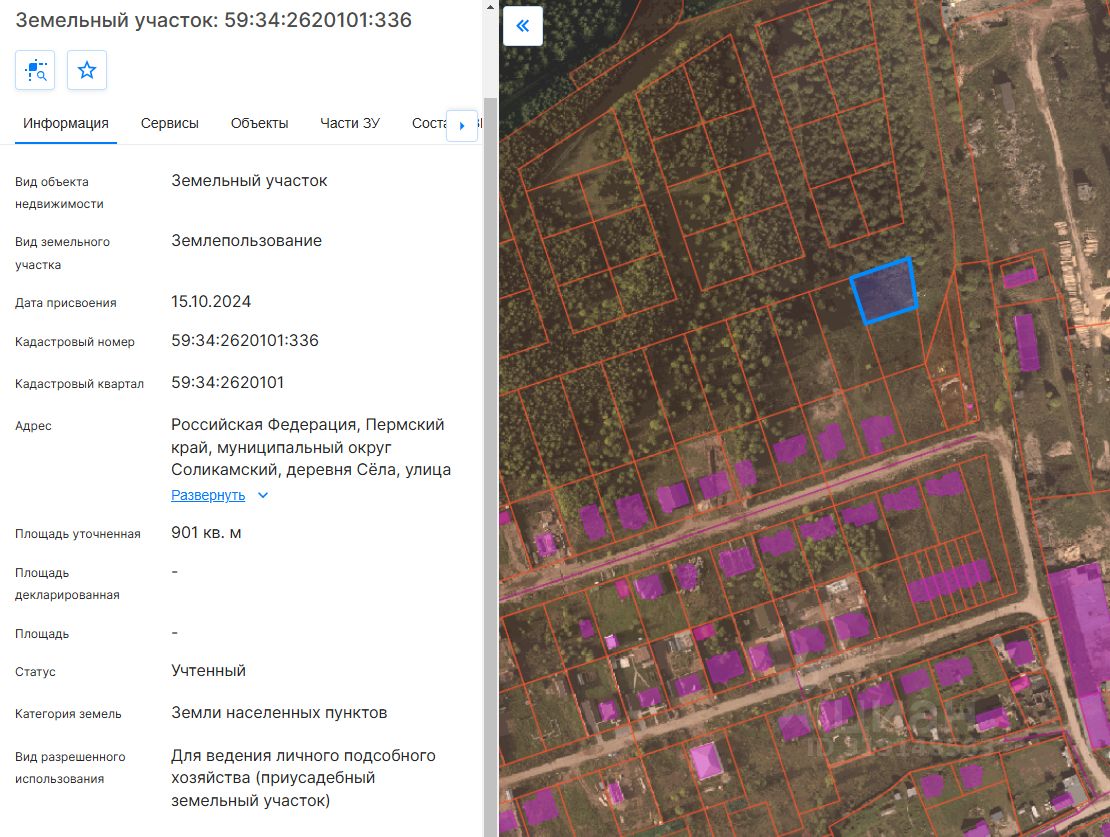This screenshot has width=1110, height=837.
Task: Click the value Земельный участок under Вид объекта
Action: point(249,181)
